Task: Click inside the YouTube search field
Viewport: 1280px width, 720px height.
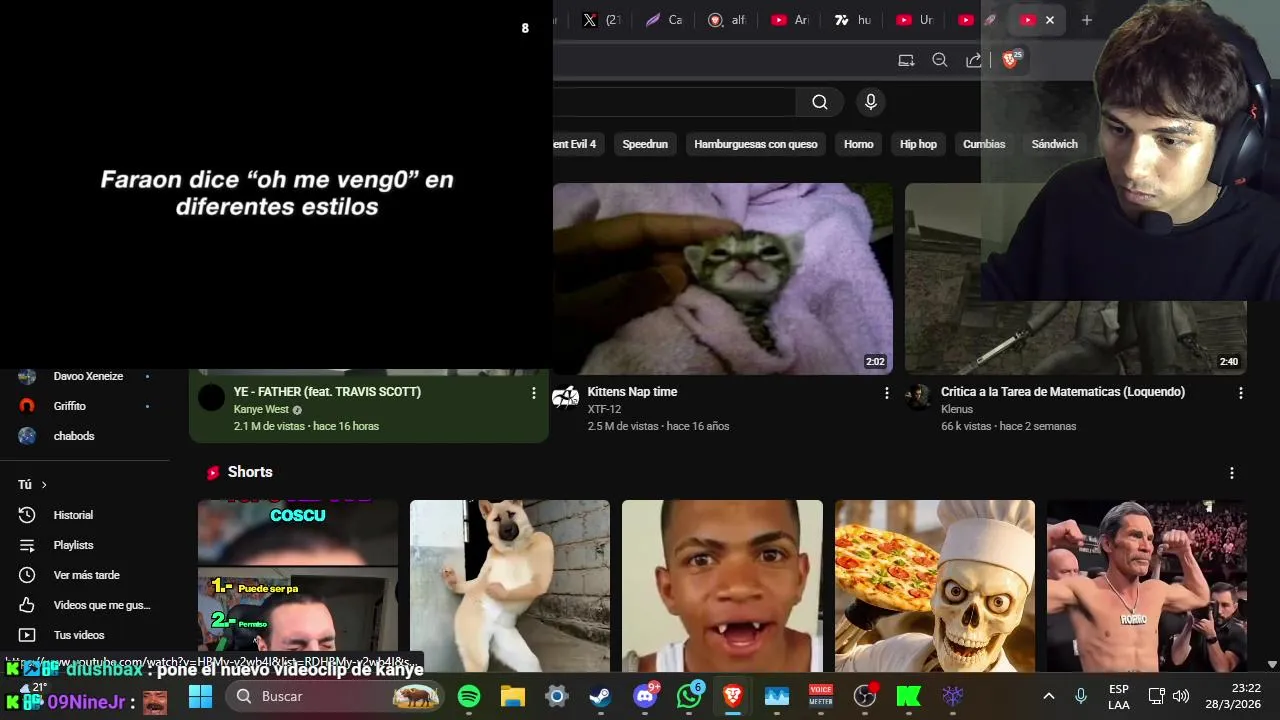Action: (x=675, y=102)
